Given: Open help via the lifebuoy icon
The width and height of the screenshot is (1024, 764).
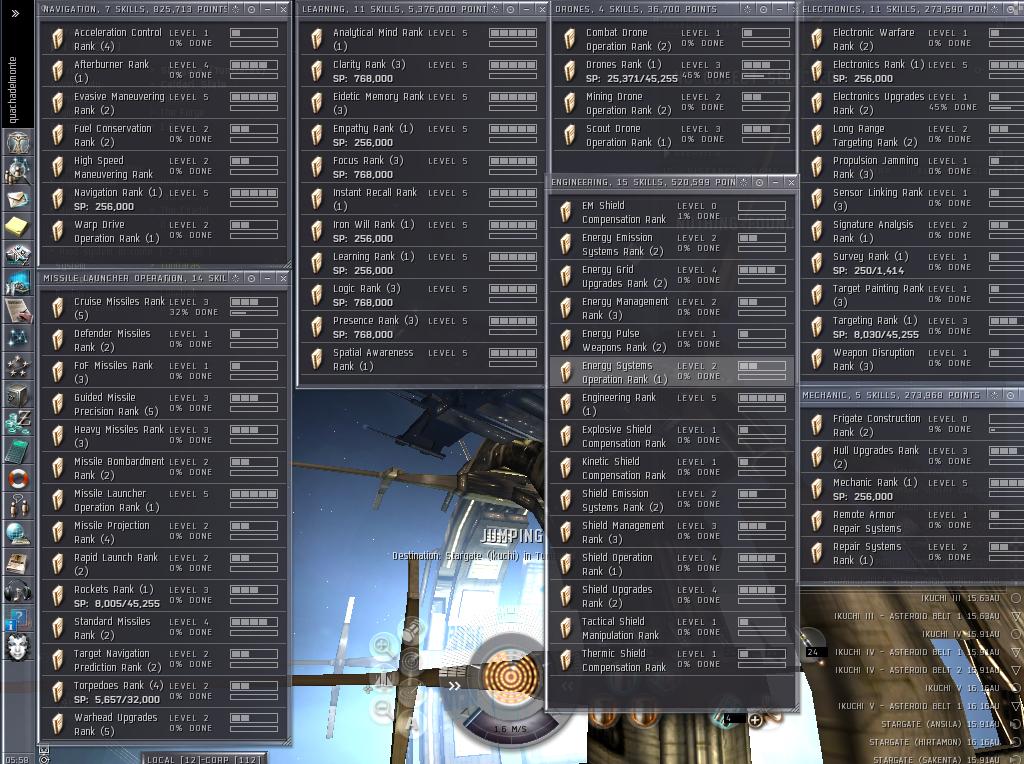Looking at the screenshot, I should tap(18, 478).
